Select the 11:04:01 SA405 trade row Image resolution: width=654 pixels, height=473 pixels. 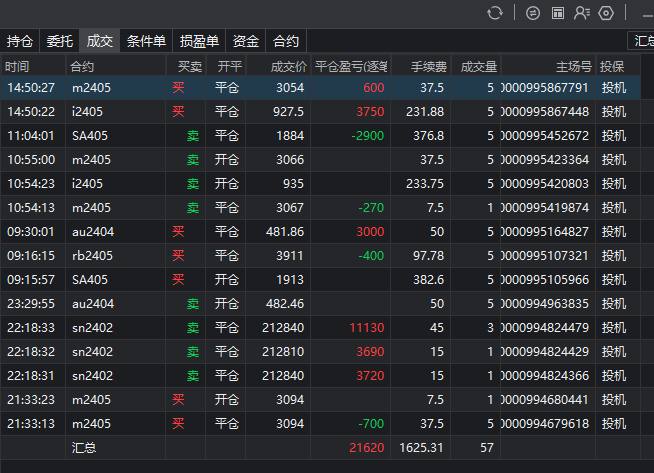coord(300,136)
